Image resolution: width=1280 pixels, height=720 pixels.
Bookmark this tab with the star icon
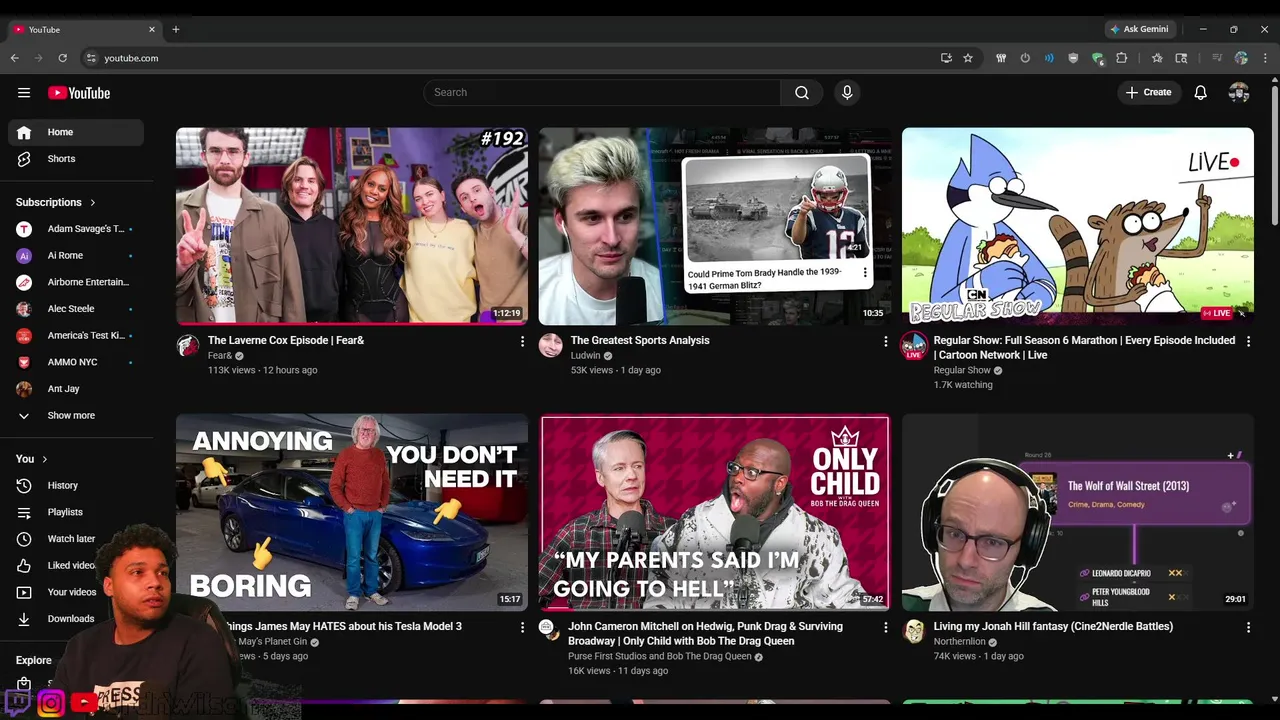coord(968,58)
